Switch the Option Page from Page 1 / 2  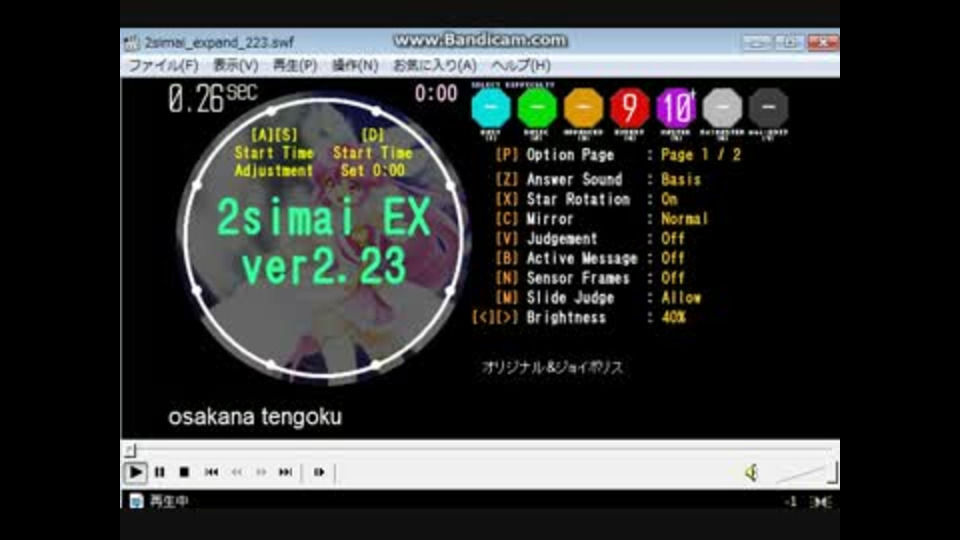tap(618, 154)
